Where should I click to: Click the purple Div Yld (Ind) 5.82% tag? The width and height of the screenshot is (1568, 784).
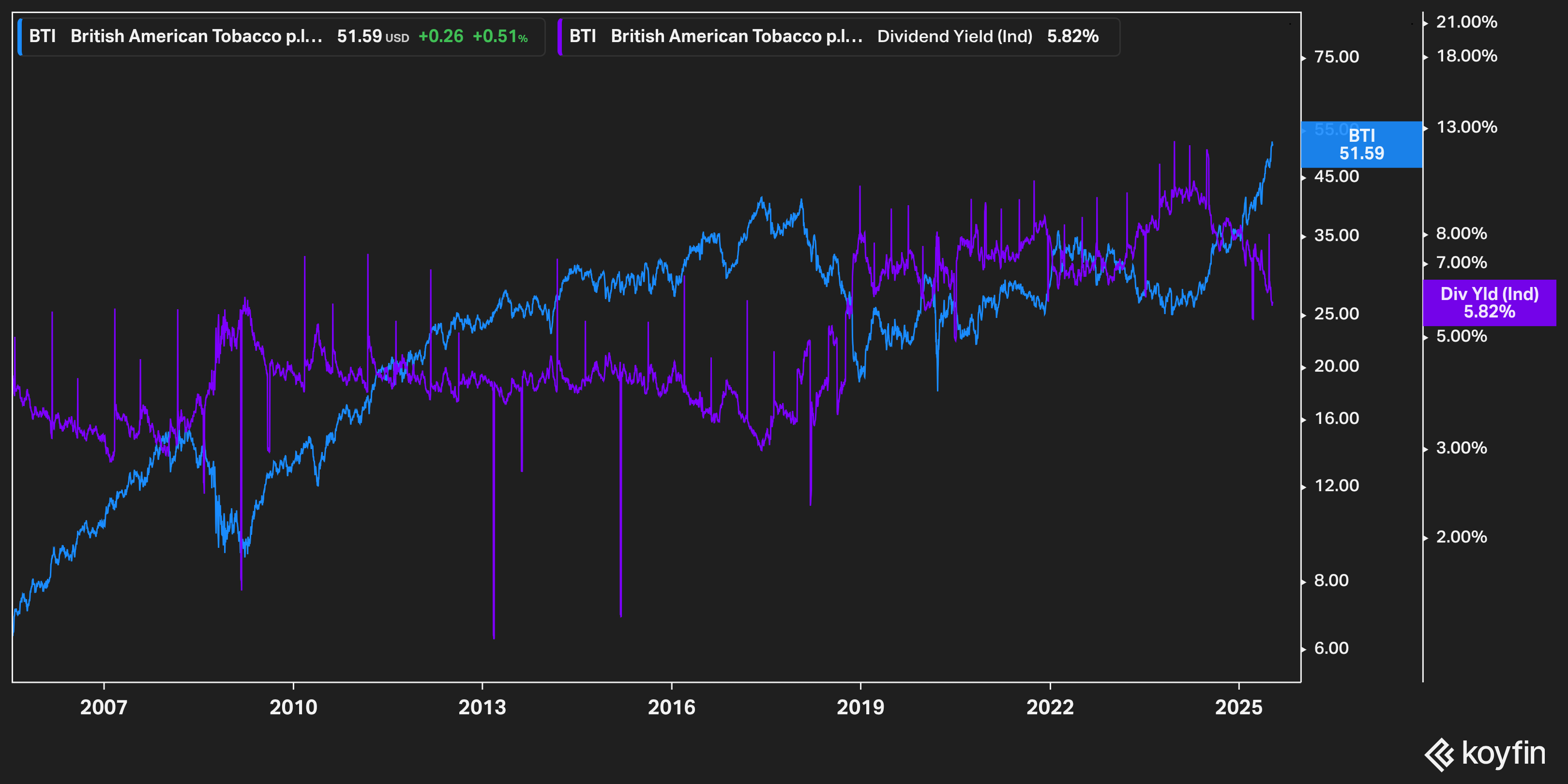point(1489,303)
